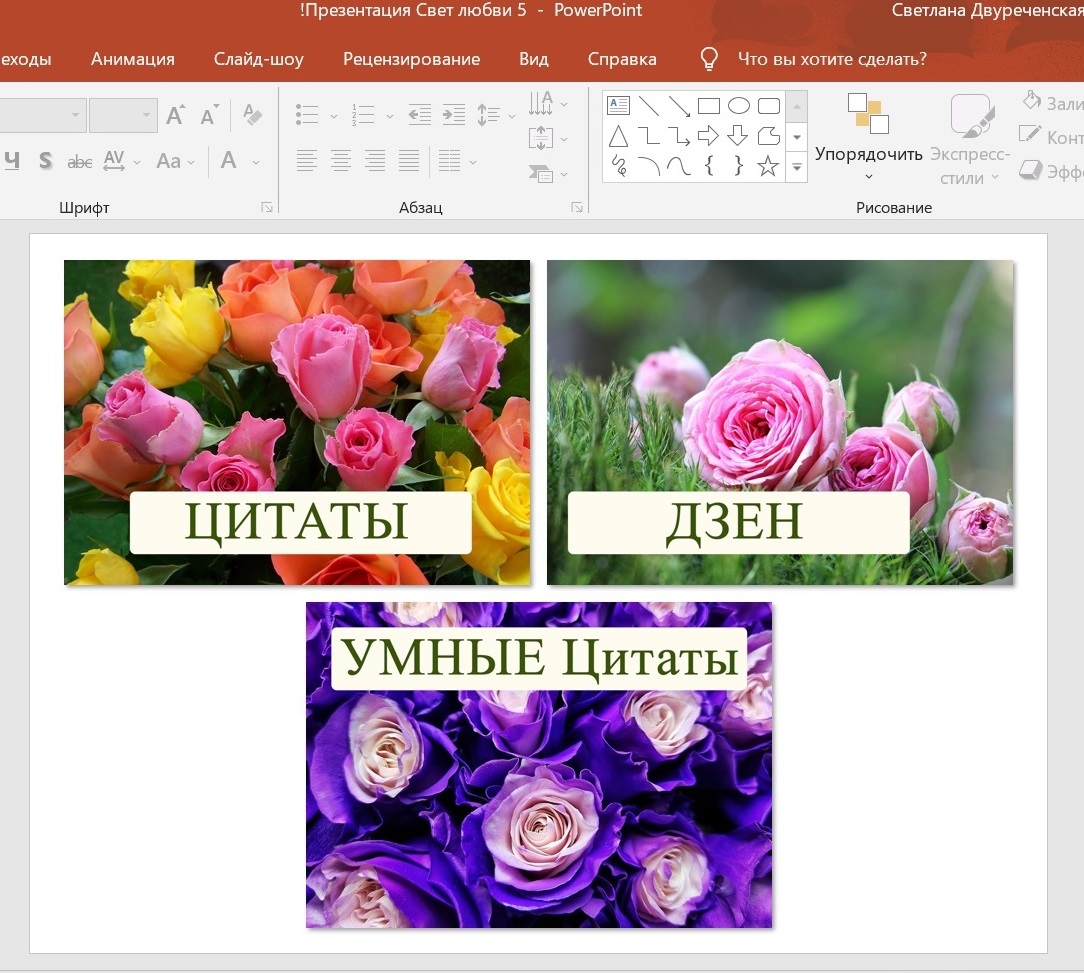
Task: Toggle text shadow
Action: [x=46, y=161]
